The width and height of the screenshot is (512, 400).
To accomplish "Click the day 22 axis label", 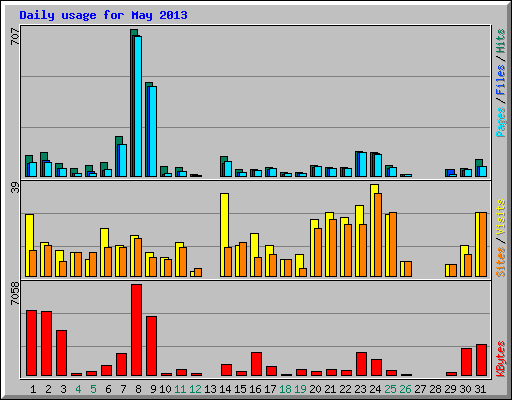I will (345, 389).
